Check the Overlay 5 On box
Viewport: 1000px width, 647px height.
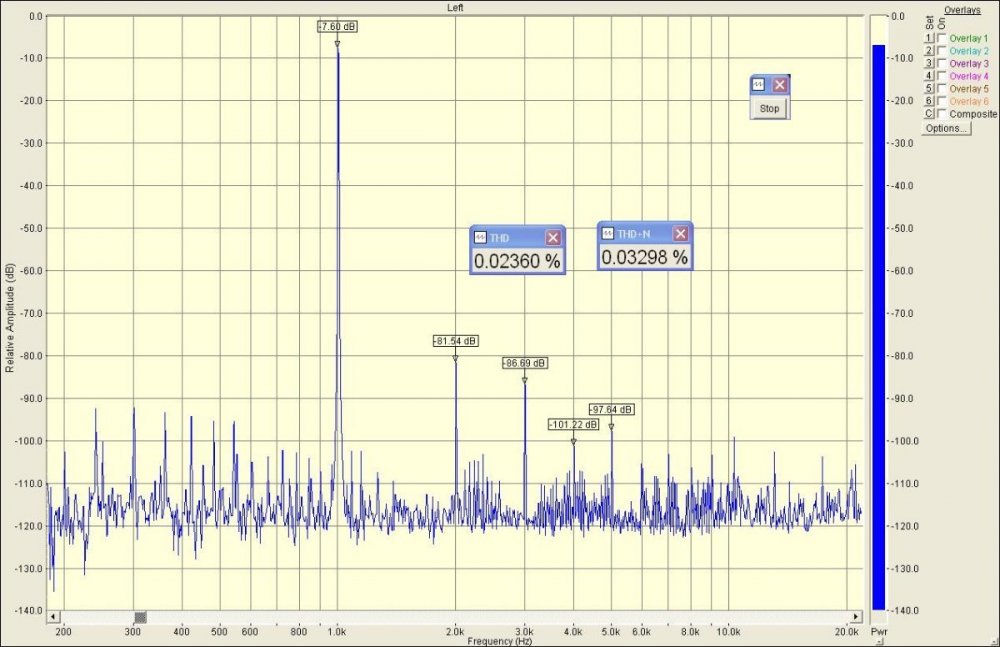pyautogui.click(x=942, y=89)
